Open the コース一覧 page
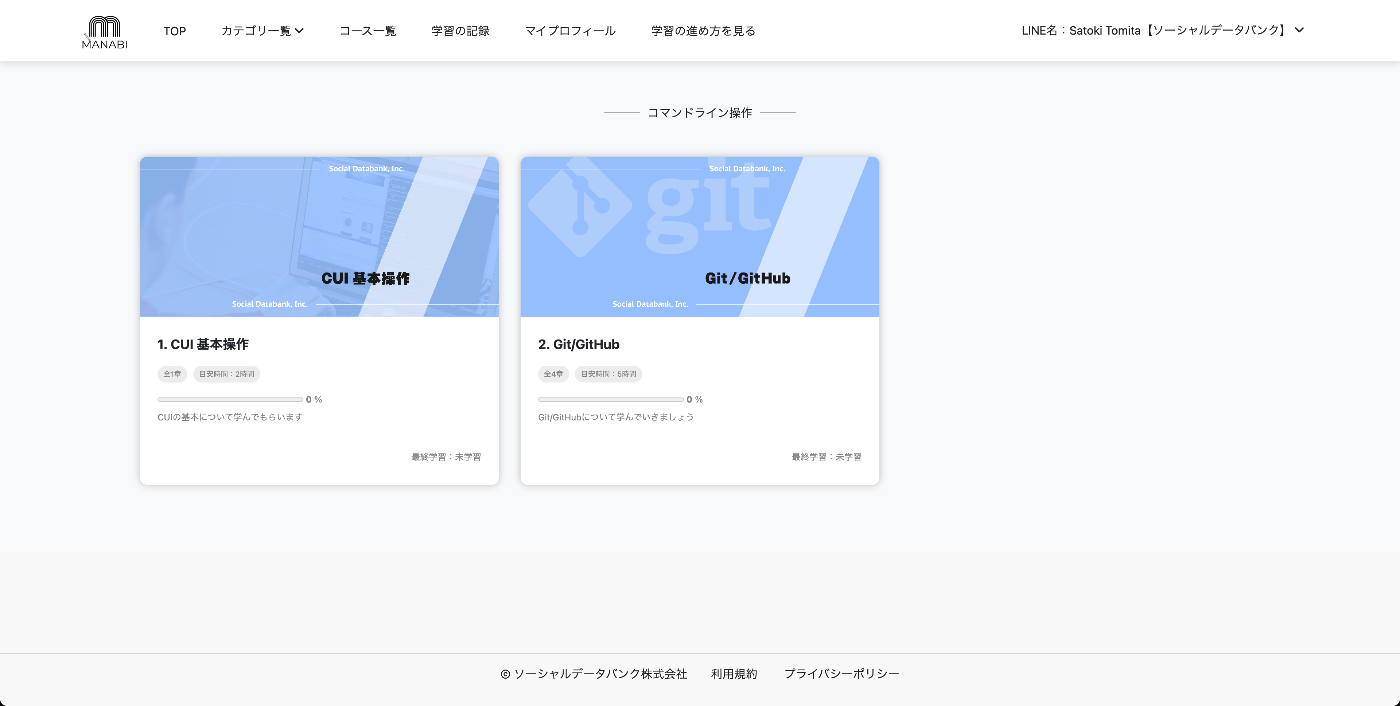This screenshot has height=706, width=1400. click(x=368, y=31)
